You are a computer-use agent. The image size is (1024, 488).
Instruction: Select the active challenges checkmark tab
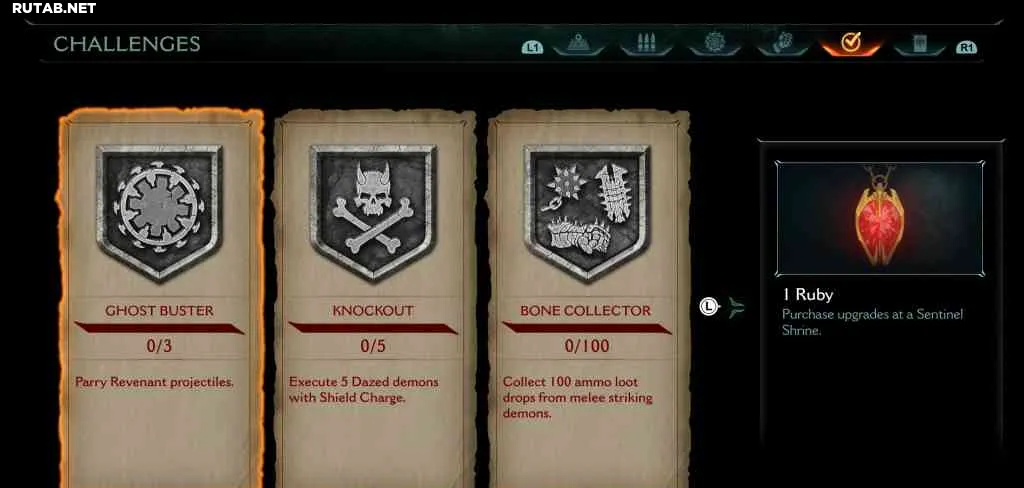tap(850, 43)
